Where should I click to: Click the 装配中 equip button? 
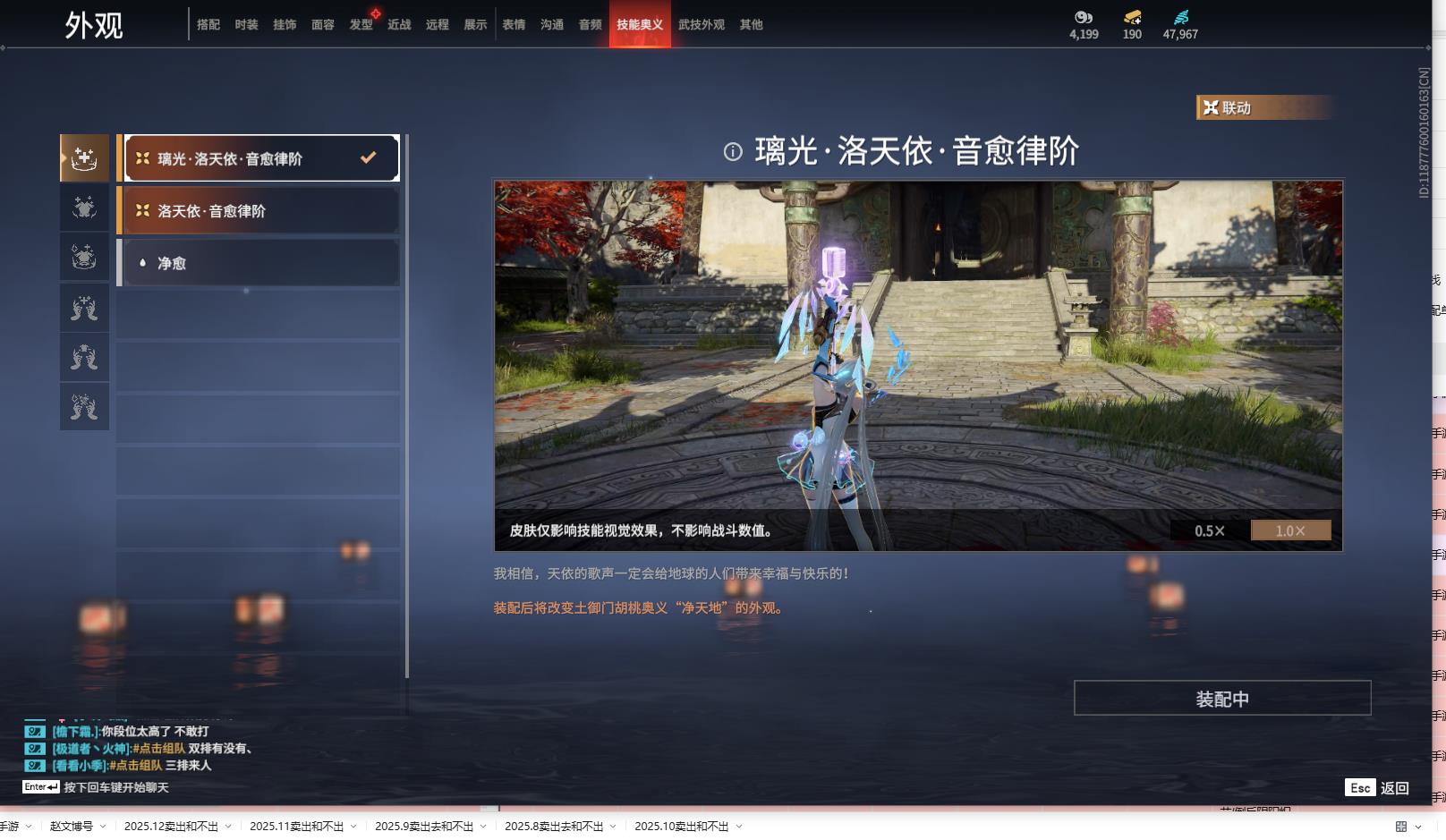(1222, 699)
